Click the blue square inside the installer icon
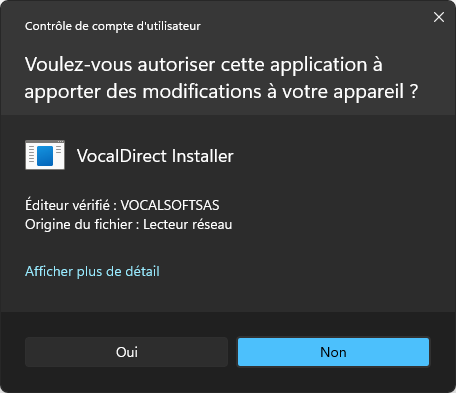The width and height of the screenshot is (456, 393). pos(45,156)
